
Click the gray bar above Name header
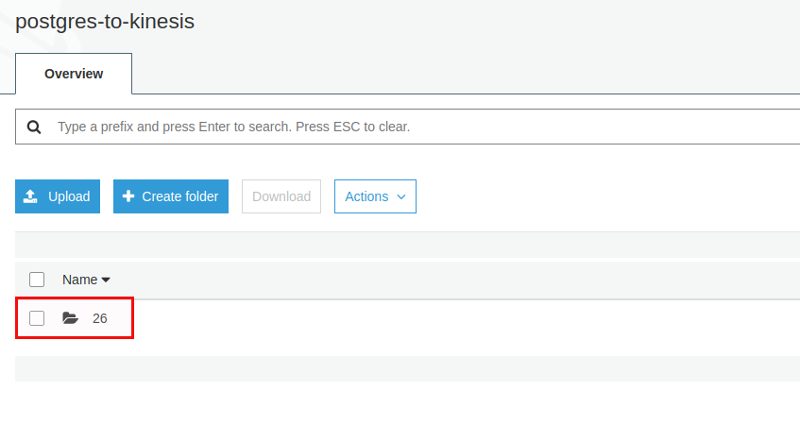(408, 244)
